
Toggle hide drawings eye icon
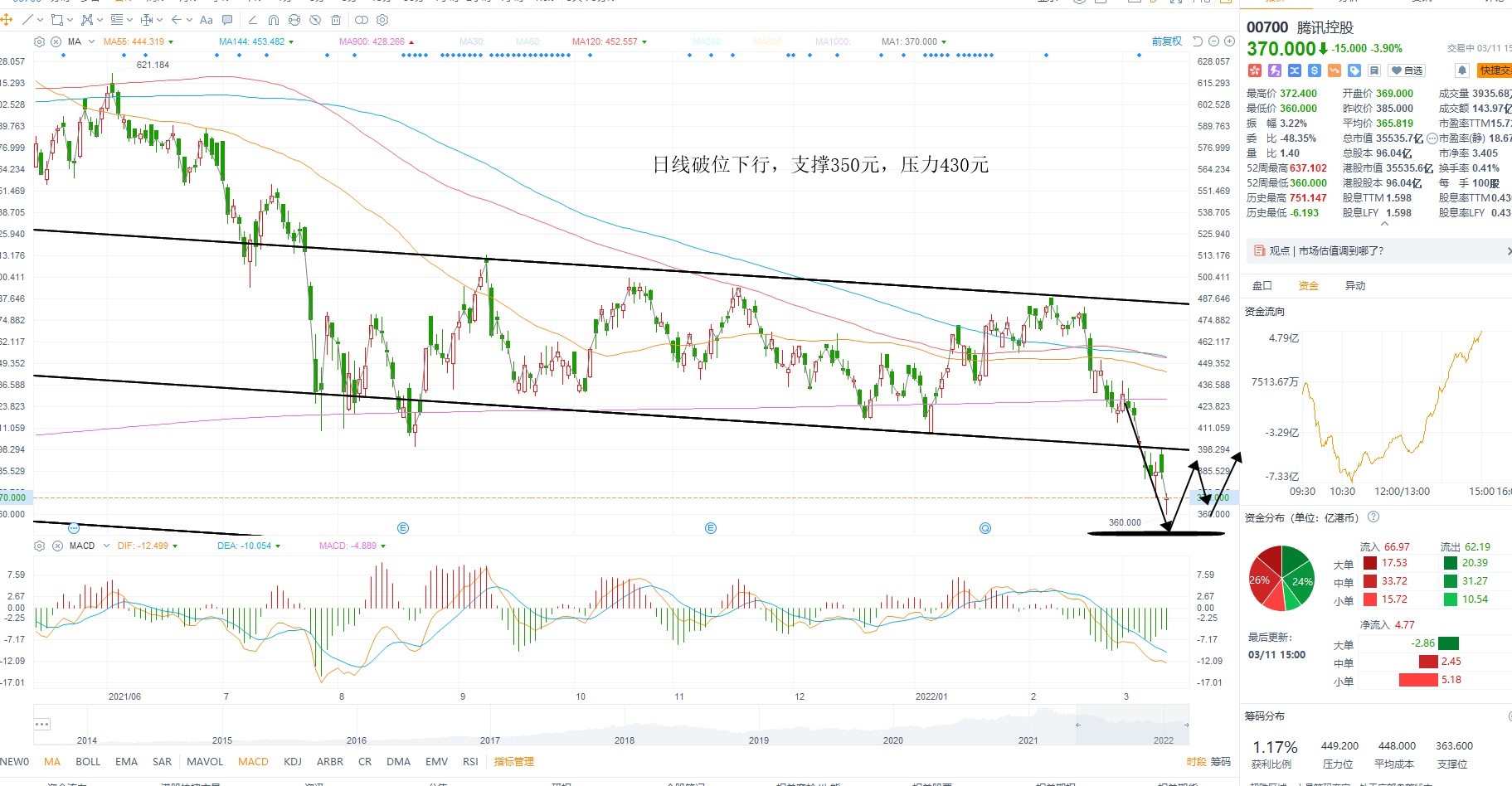[315, 20]
